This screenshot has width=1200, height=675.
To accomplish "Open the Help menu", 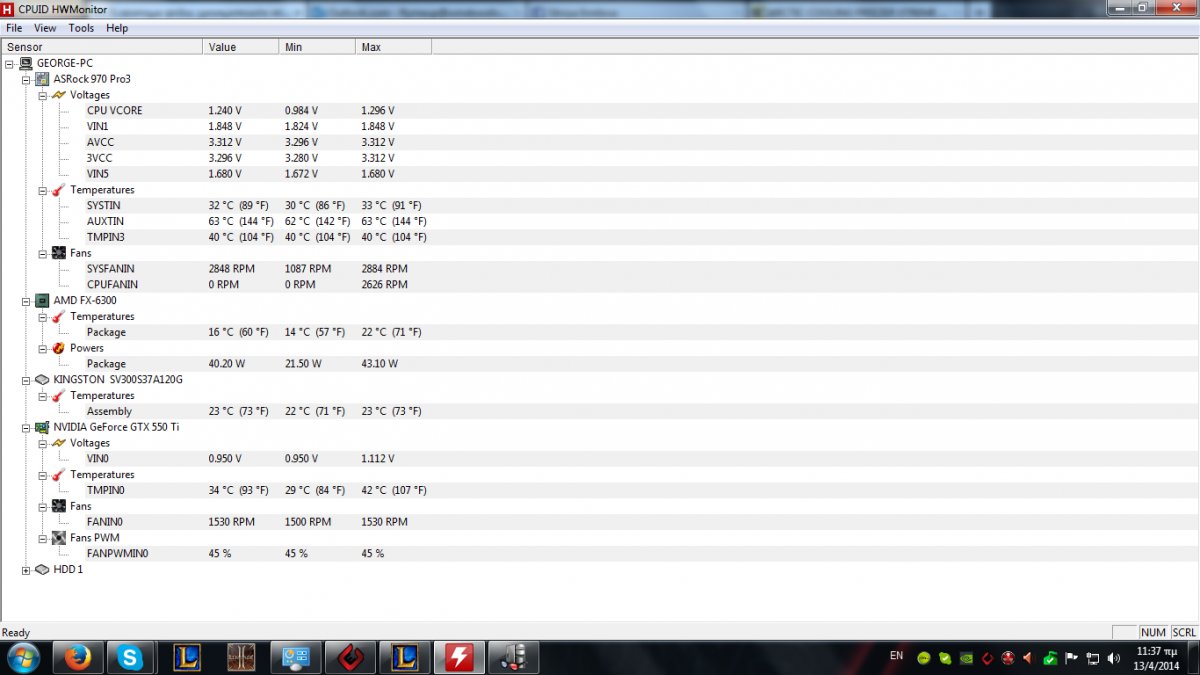I will click(117, 28).
